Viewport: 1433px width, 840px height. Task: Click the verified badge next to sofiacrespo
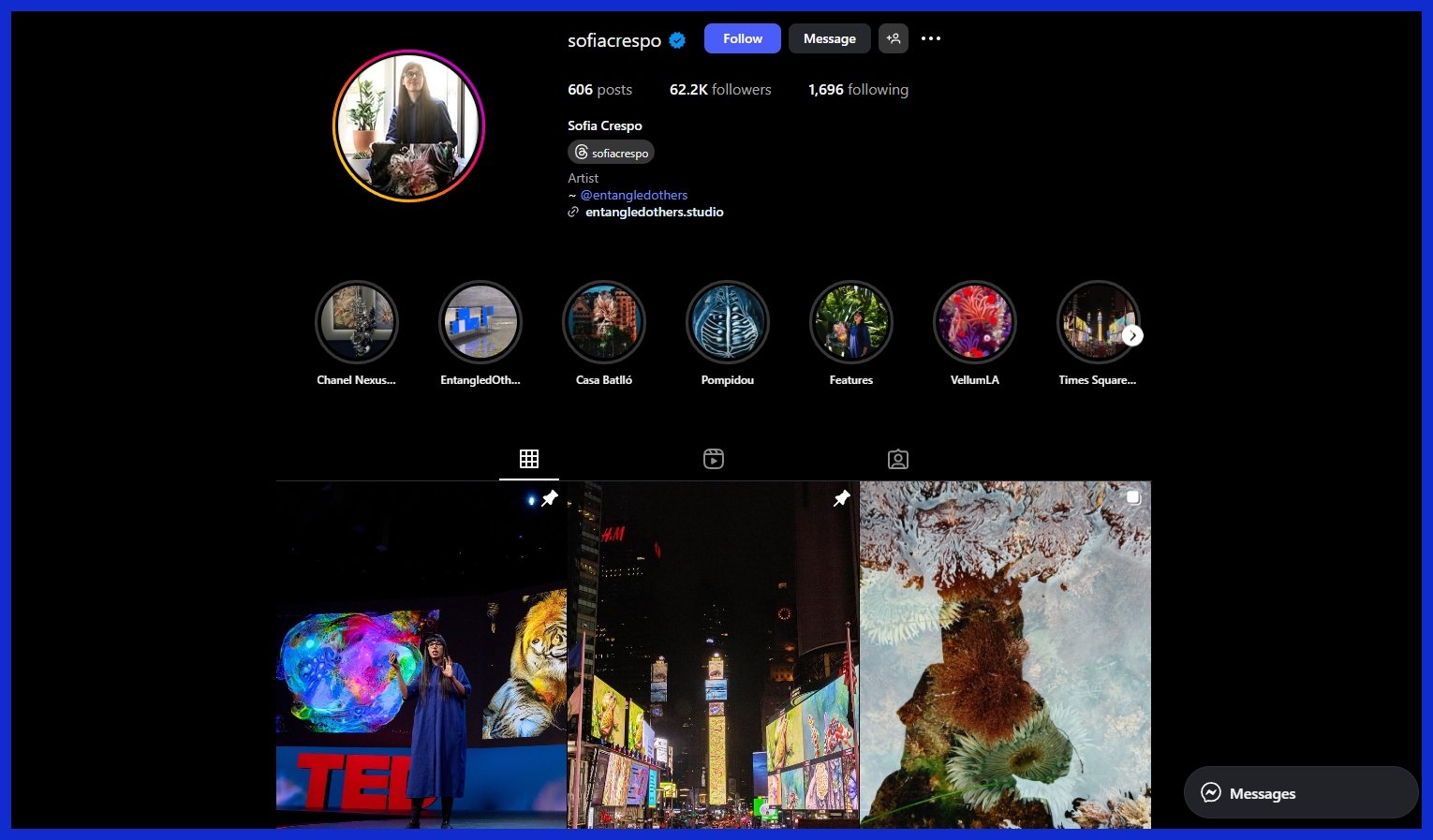click(677, 39)
